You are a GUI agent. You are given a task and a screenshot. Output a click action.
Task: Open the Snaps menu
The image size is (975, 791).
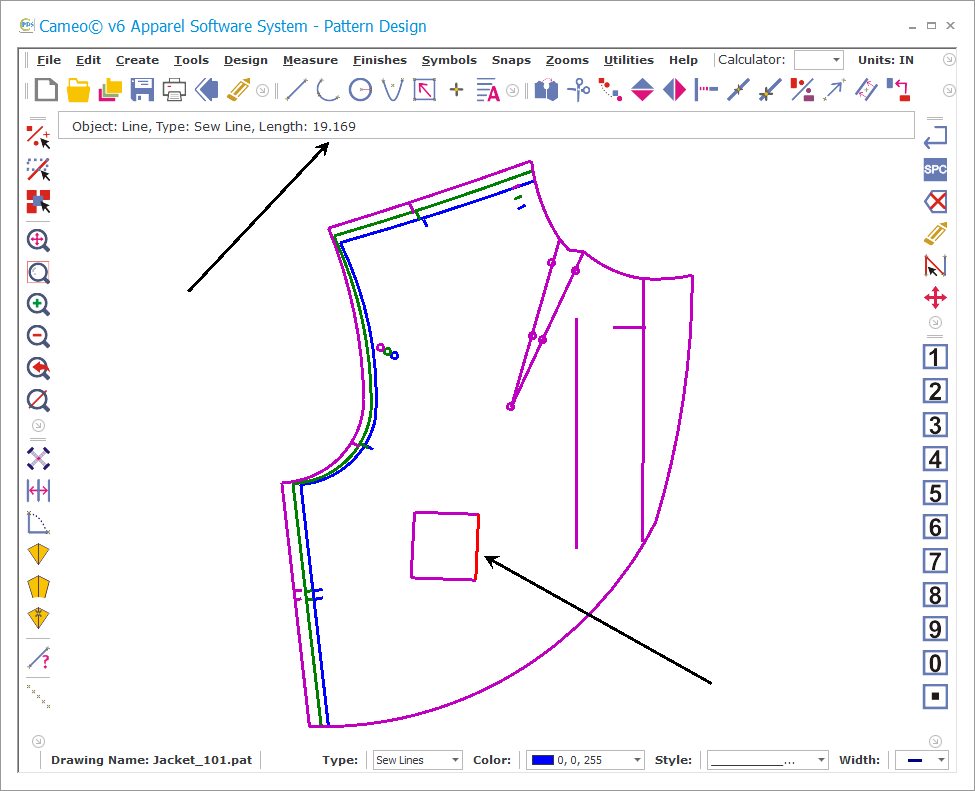pos(511,60)
